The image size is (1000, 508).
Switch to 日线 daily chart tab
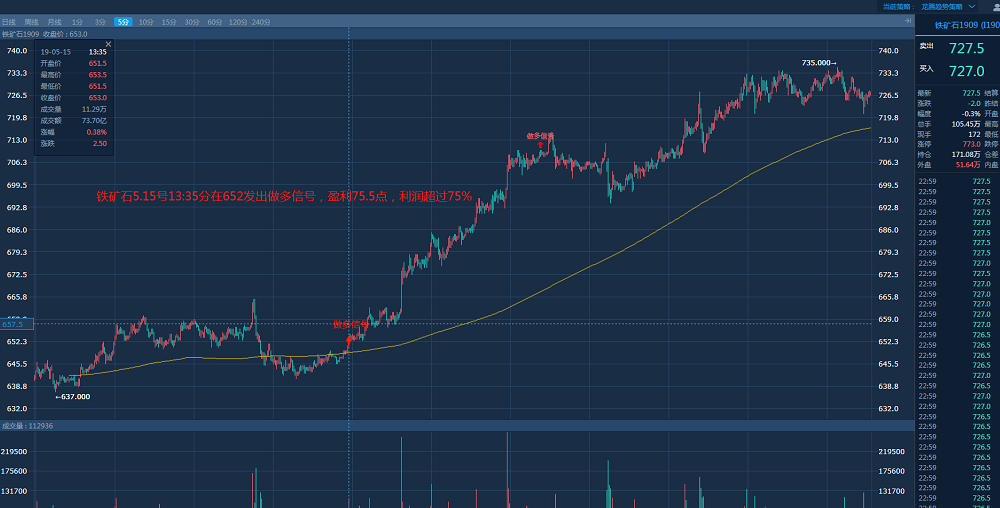(x=9, y=21)
